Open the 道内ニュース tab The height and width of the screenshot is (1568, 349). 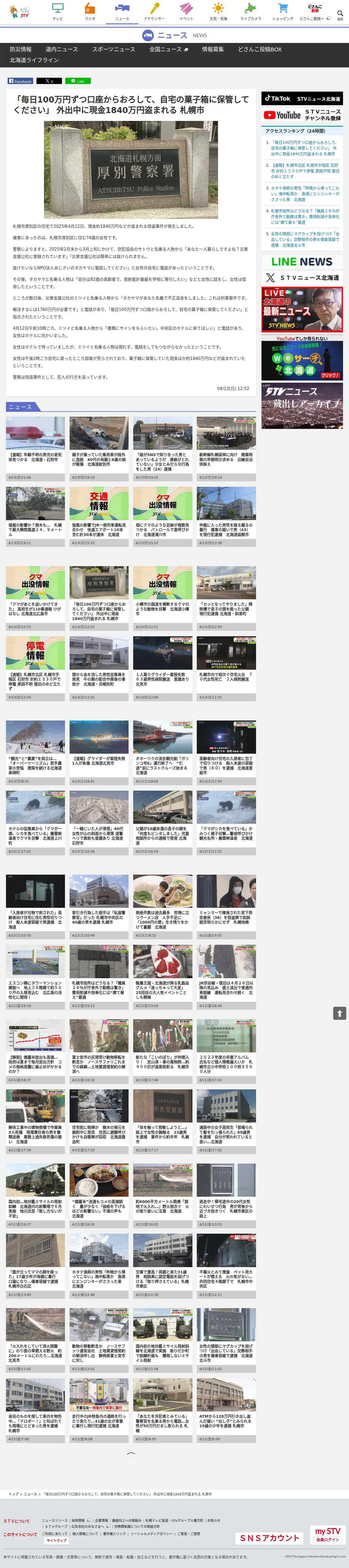61,49
